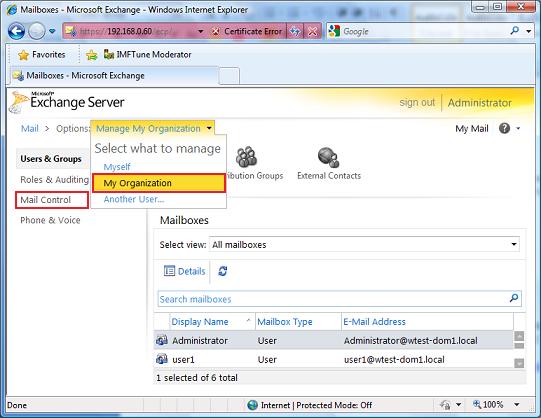Click the Refresh page icon

tap(295, 31)
